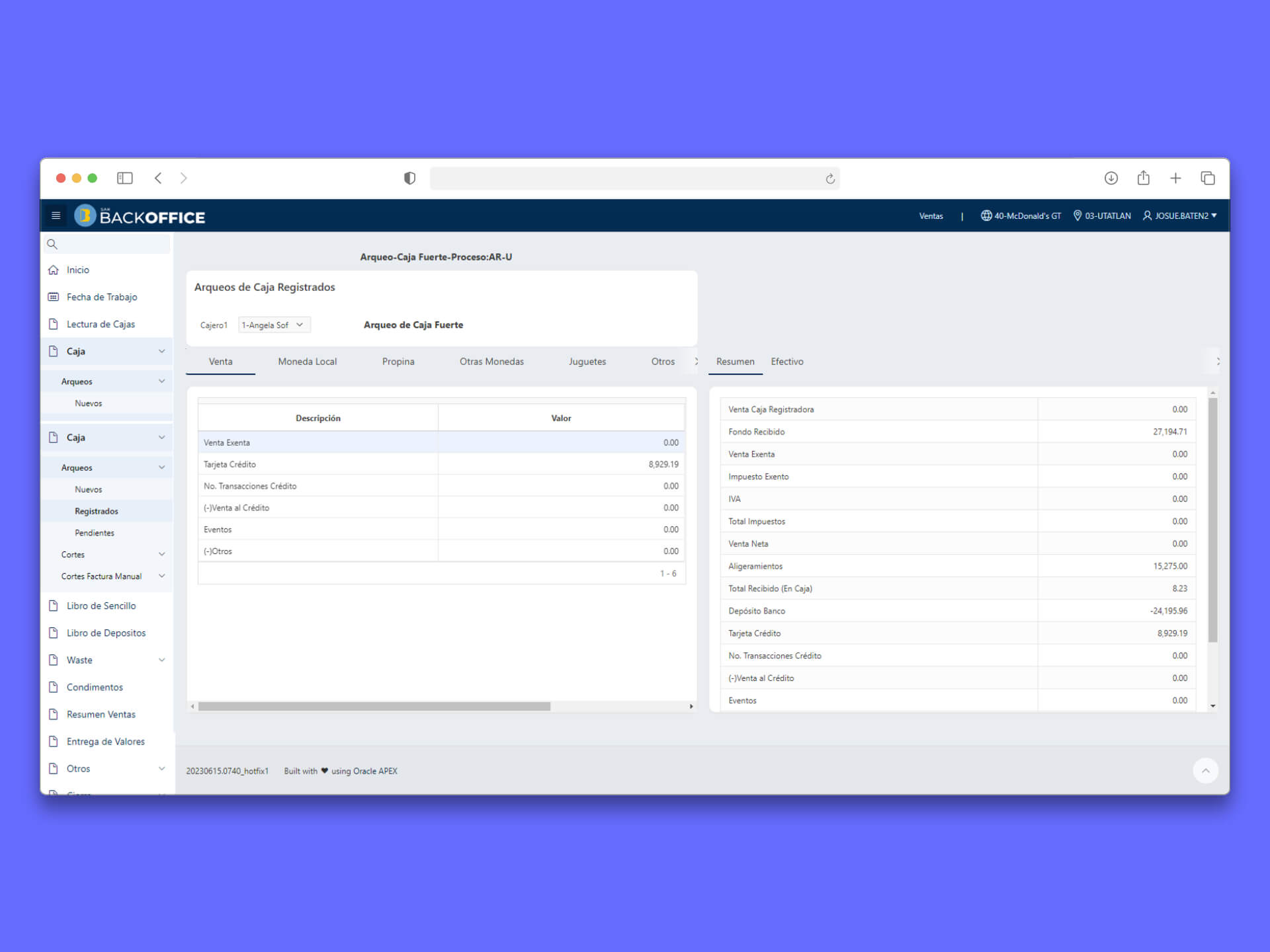Click the Backoffice logo icon
The height and width of the screenshot is (952, 1270).
[85, 216]
